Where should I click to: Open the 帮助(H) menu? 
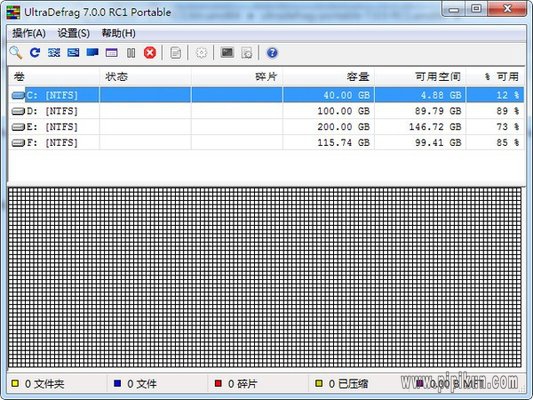[119, 33]
